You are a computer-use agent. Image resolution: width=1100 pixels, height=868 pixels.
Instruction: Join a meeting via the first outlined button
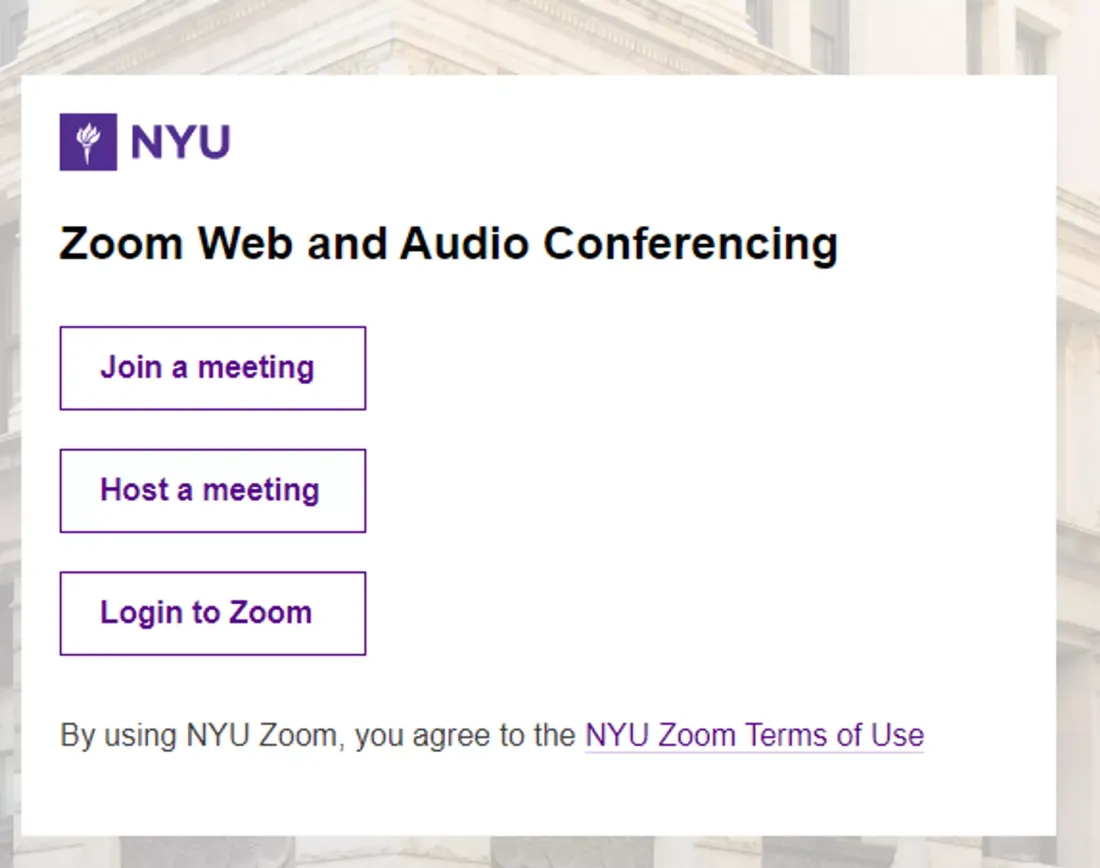212,368
